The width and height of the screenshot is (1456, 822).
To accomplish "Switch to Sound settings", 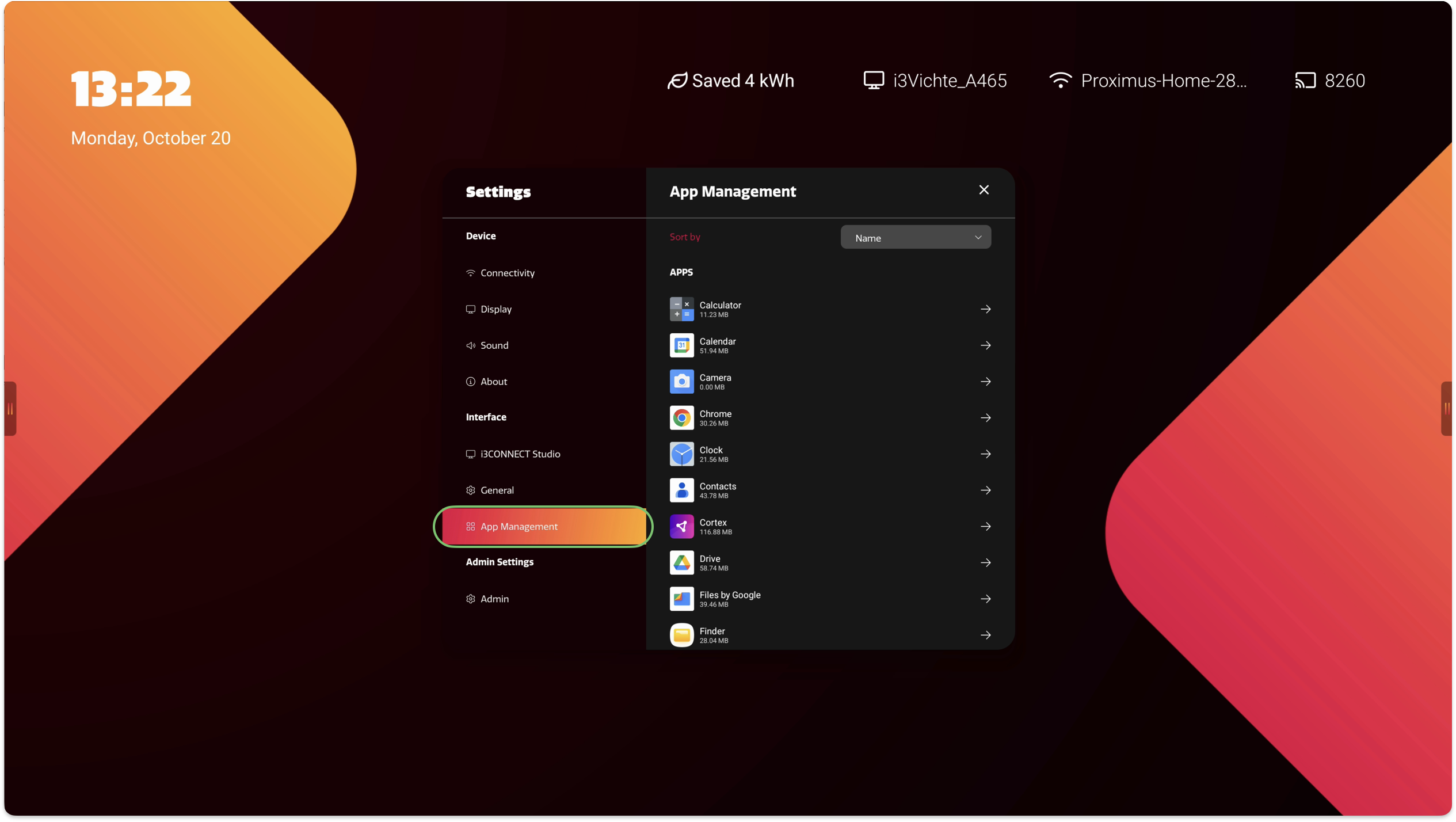I will [x=494, y=345].
